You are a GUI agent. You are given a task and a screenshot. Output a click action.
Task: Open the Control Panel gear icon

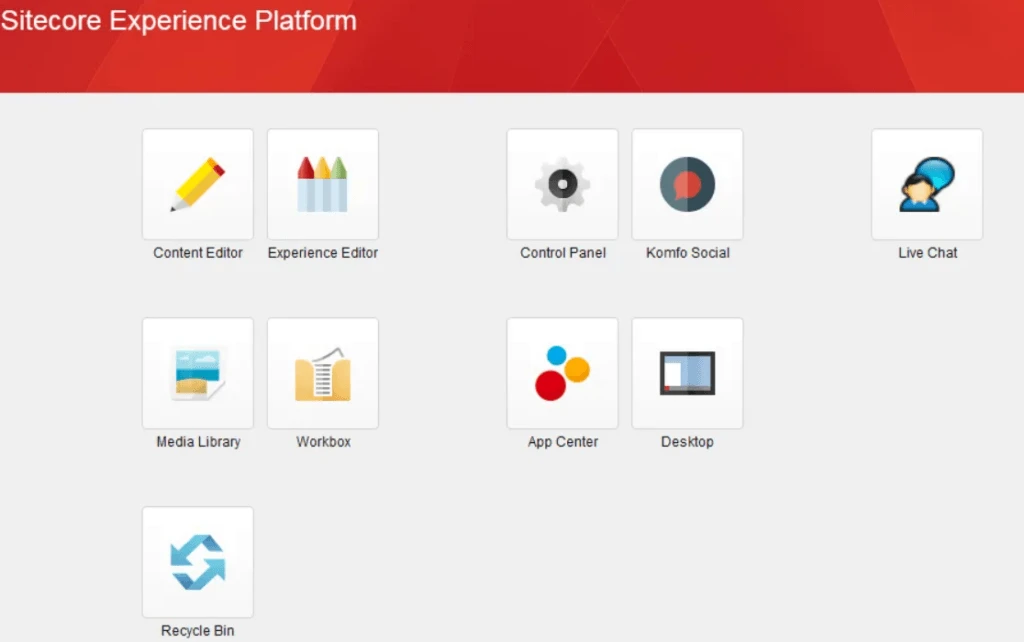(x=562, y=184)
